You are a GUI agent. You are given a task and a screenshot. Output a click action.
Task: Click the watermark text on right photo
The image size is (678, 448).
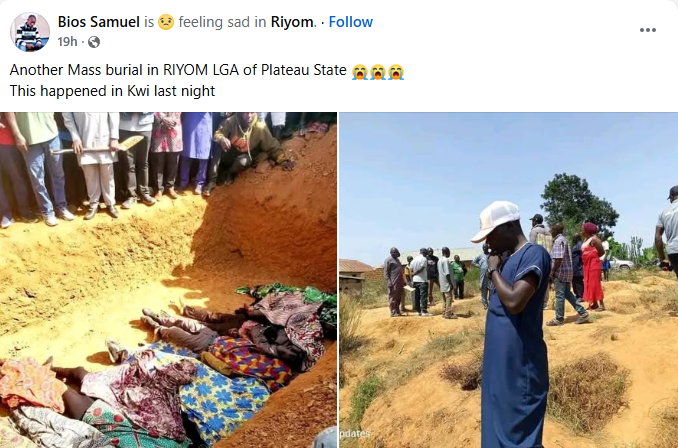point(355,433)
